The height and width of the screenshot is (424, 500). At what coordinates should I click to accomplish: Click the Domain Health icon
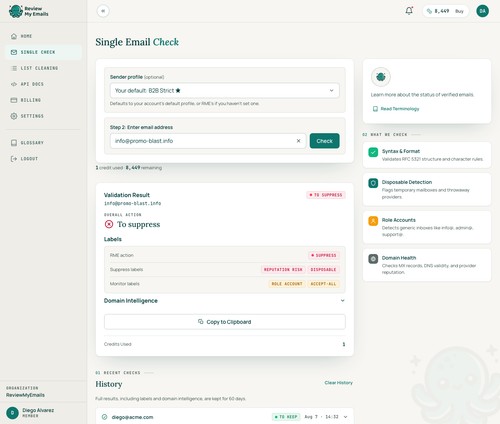[373, 259]
